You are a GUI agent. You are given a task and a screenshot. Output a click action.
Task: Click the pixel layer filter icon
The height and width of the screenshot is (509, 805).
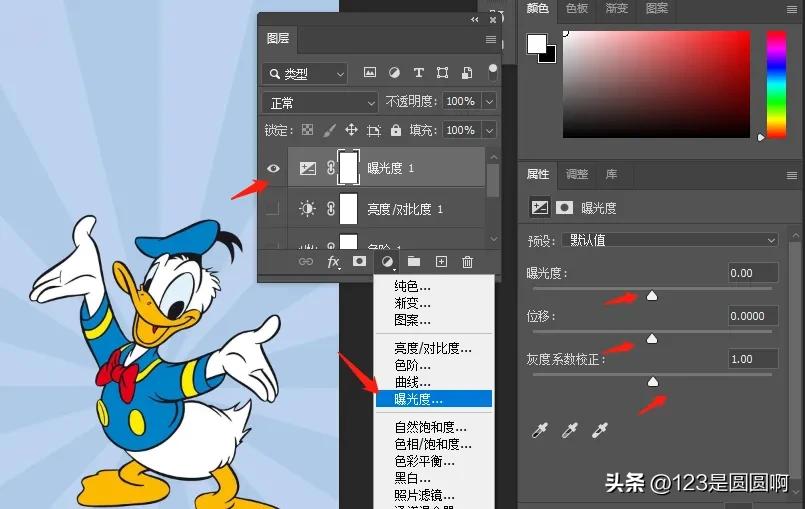(x=370, y=72)
